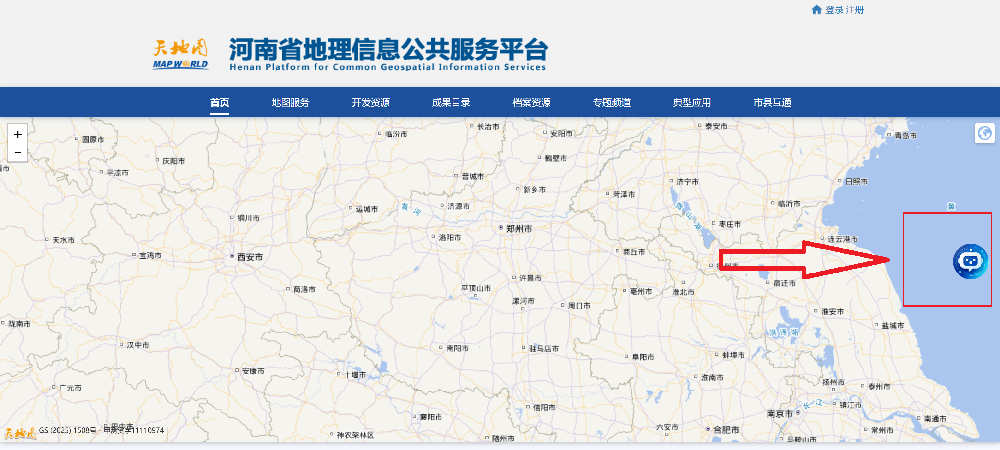
Task: Click the 郑州市 label on the map
Action: 518,228
